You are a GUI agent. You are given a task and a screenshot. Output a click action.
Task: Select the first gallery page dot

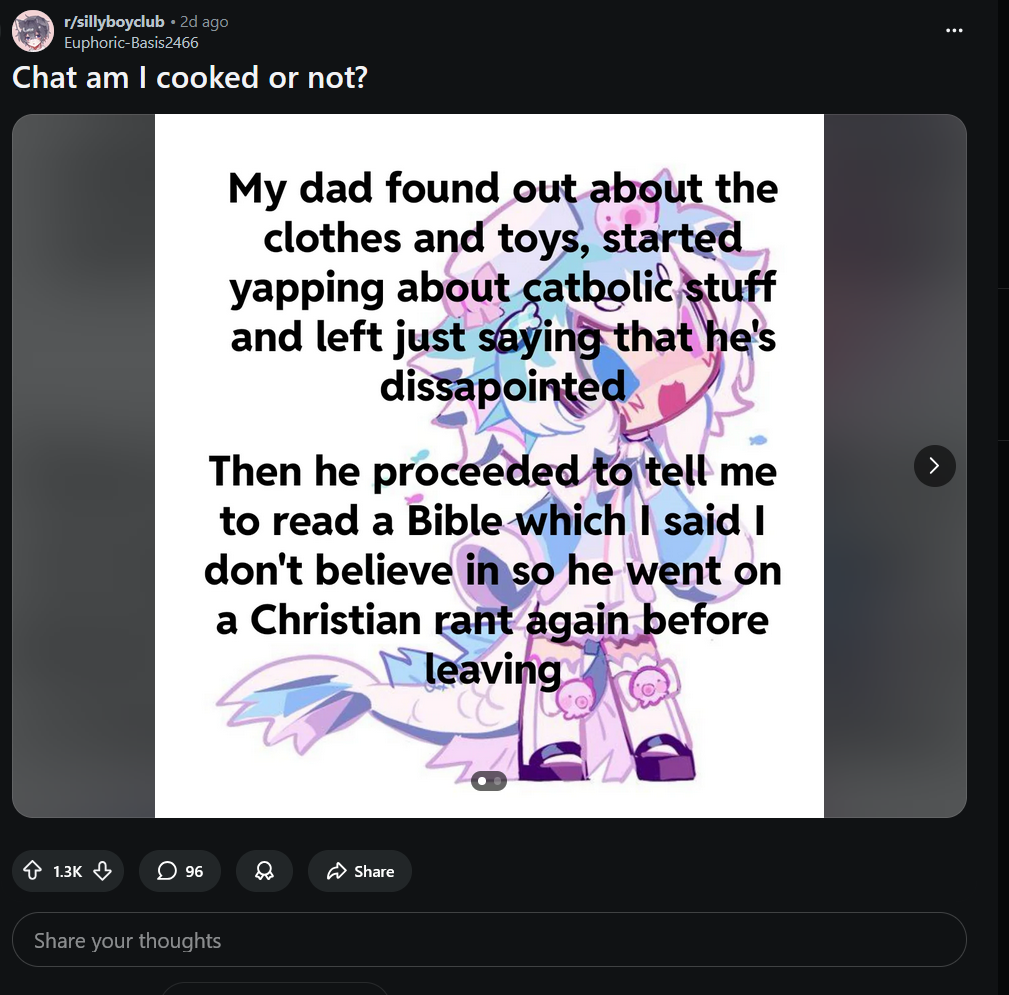click(482, 780)
